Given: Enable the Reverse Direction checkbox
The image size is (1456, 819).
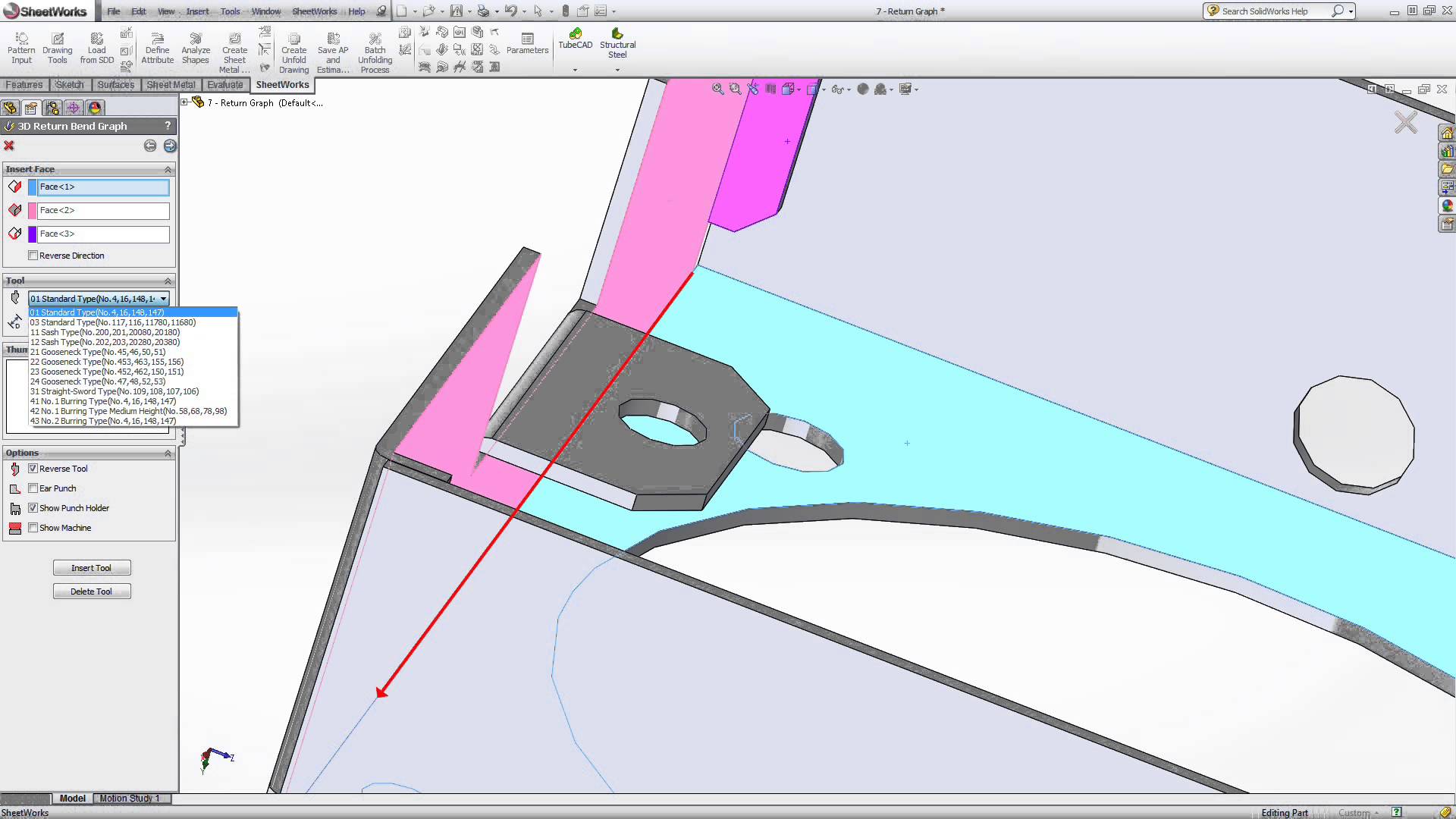Looking at the screenshot, I should click(x=33, y=256).
